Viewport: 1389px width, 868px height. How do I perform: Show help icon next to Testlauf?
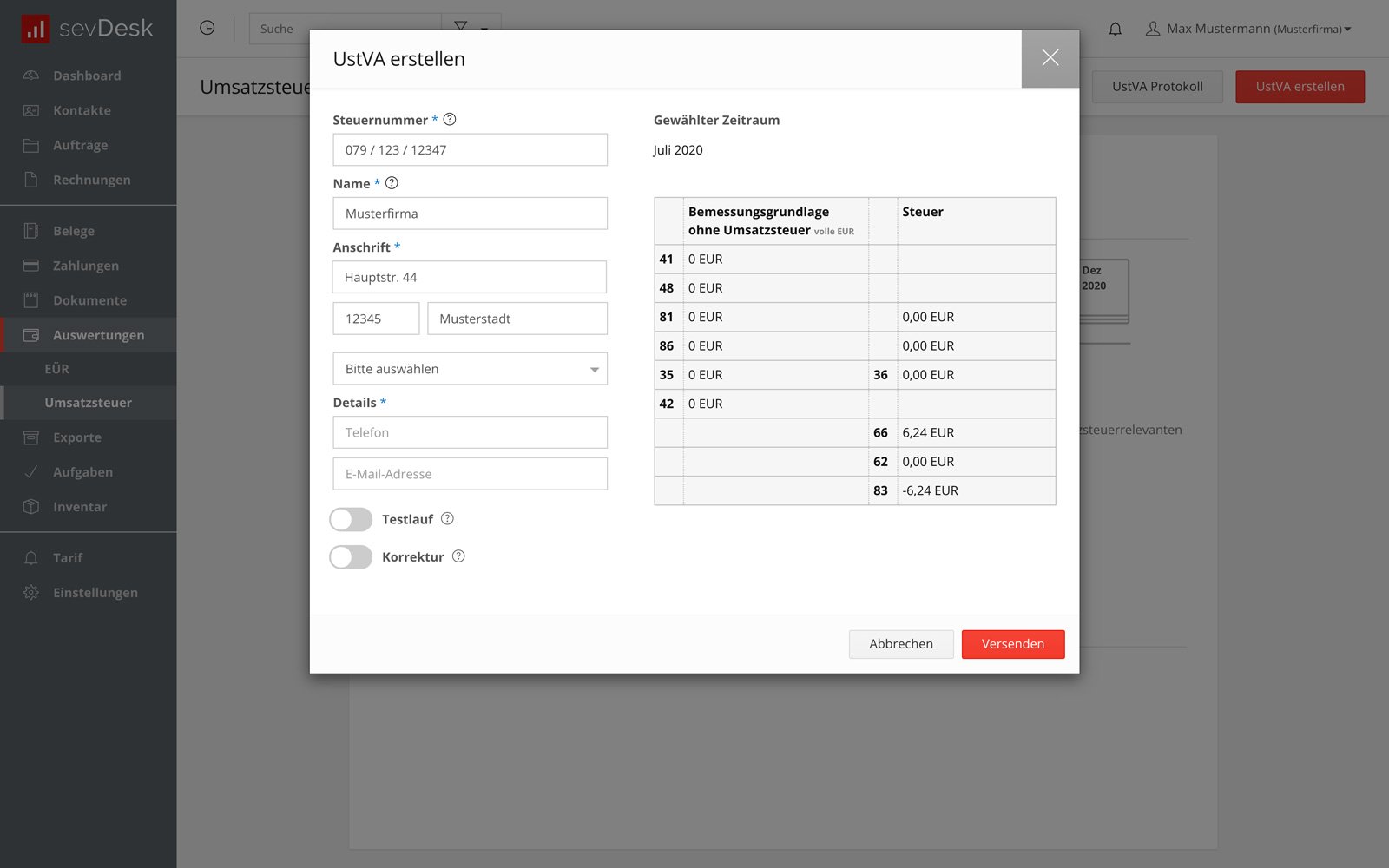[447, 519]
